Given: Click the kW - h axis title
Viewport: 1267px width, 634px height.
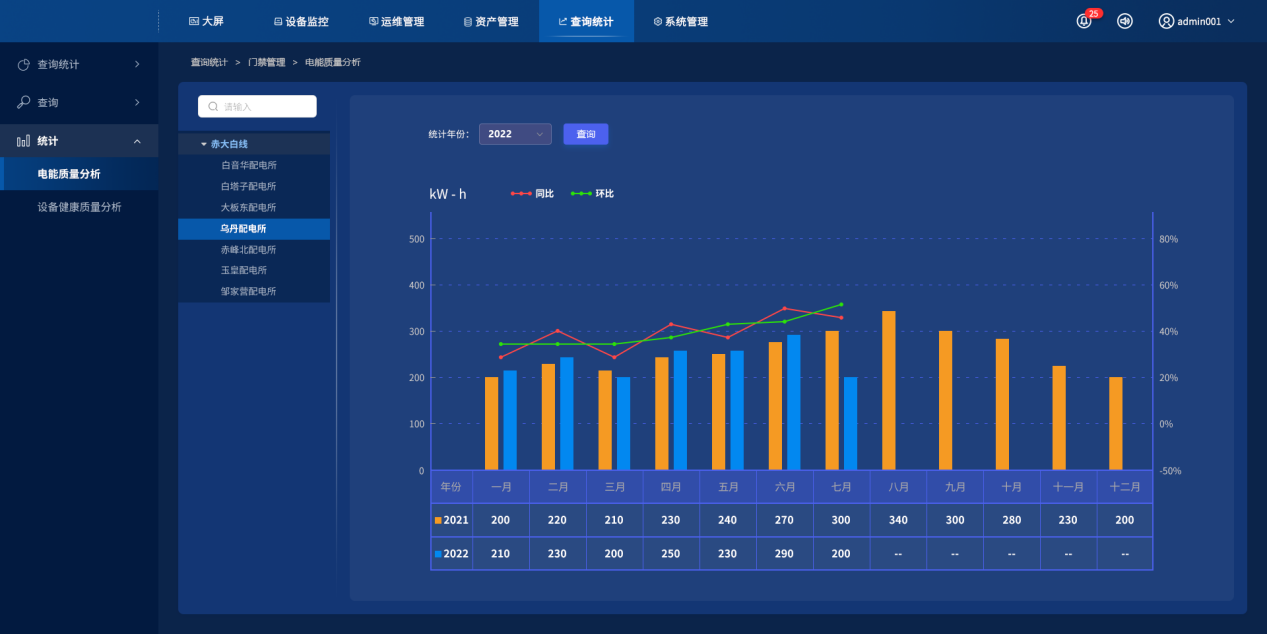Looking at the screenshot, I should point(448,194).
